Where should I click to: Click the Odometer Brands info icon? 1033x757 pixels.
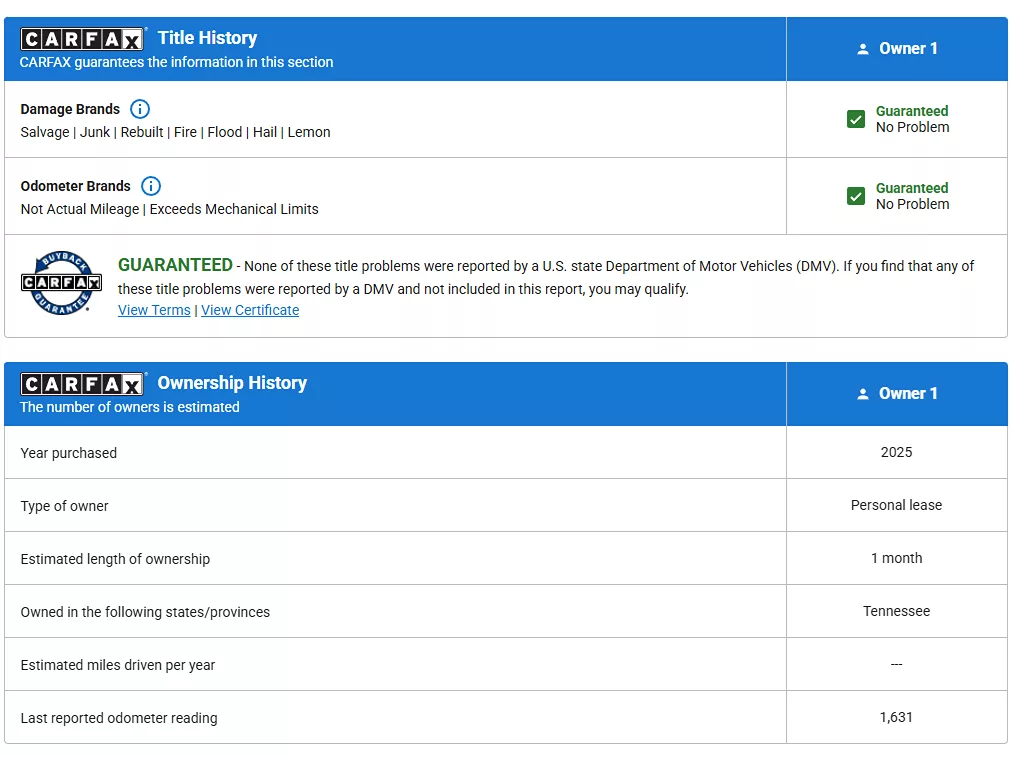[x=150, y=186]
